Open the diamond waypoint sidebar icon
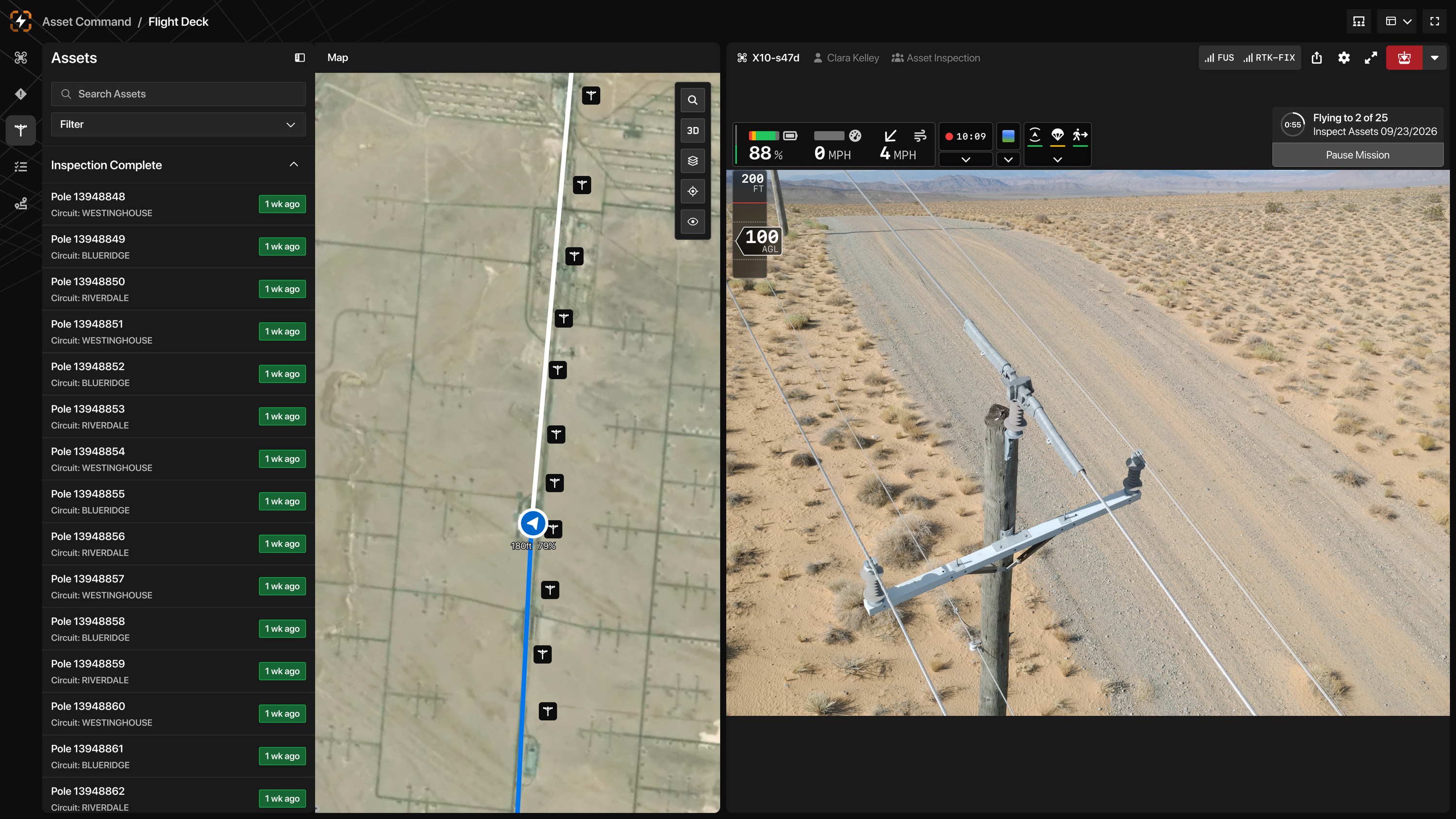The height and width of the screenshot is (819, 1456). [x=21, y=94]
